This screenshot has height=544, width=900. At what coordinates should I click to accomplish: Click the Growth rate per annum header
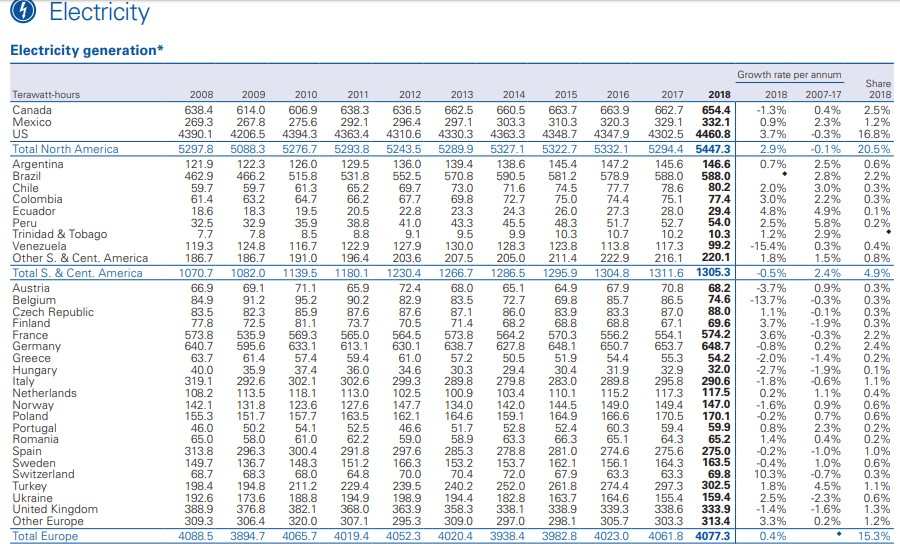coord(790,75)
